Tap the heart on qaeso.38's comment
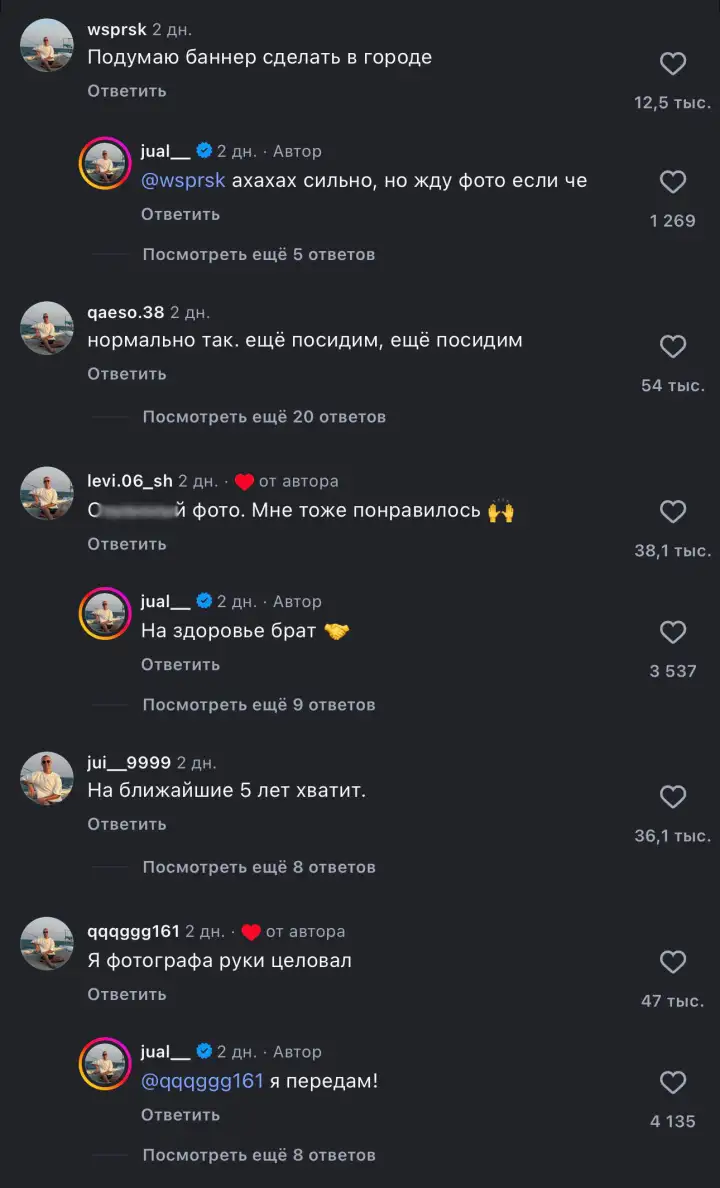The image size is (720, 1188). tap(673, 346)
